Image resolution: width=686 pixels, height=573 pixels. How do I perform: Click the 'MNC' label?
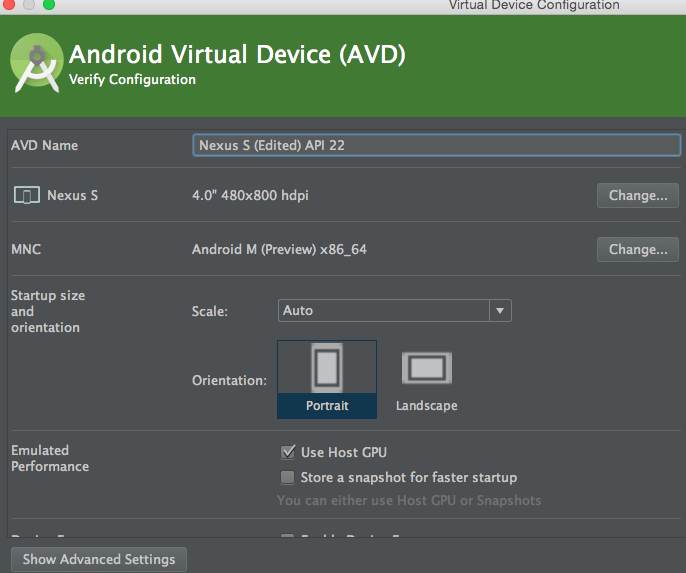[26, 249]
